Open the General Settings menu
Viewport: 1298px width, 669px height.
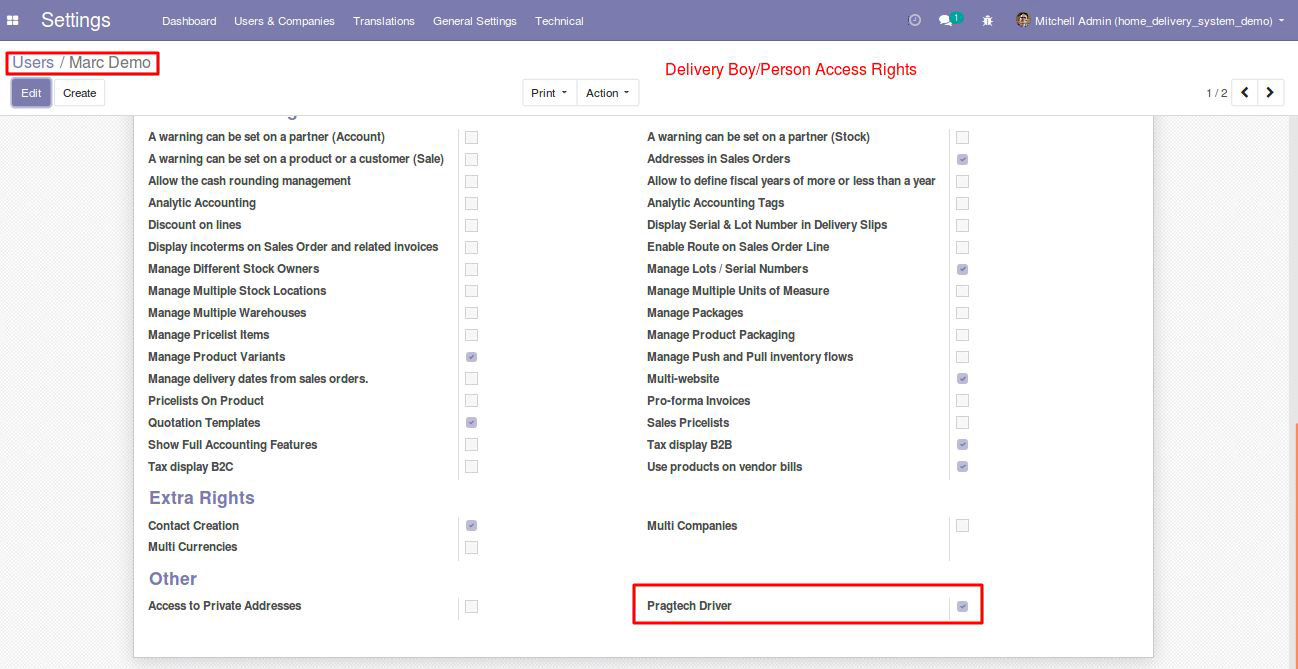tap(474, 21)
